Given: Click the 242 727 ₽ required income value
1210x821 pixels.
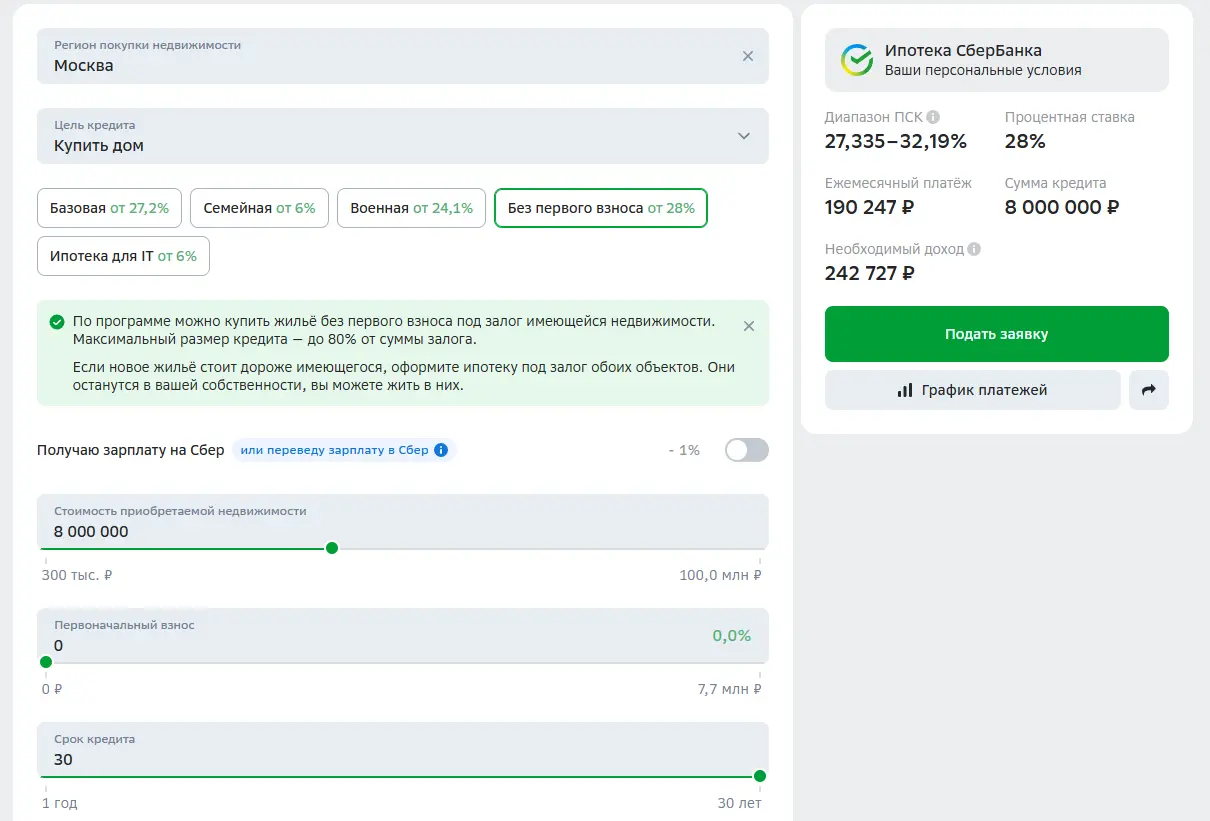Looking at the screenshot, I should 869,273.
